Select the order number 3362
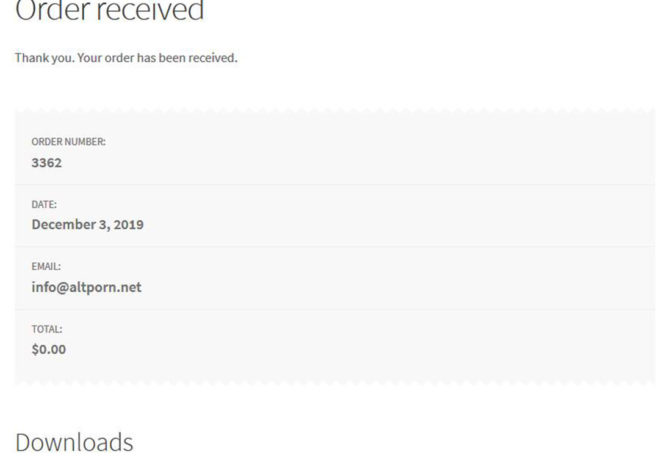Image resolution: width=670 pixels, height=460 pixels. click(47, 162)
